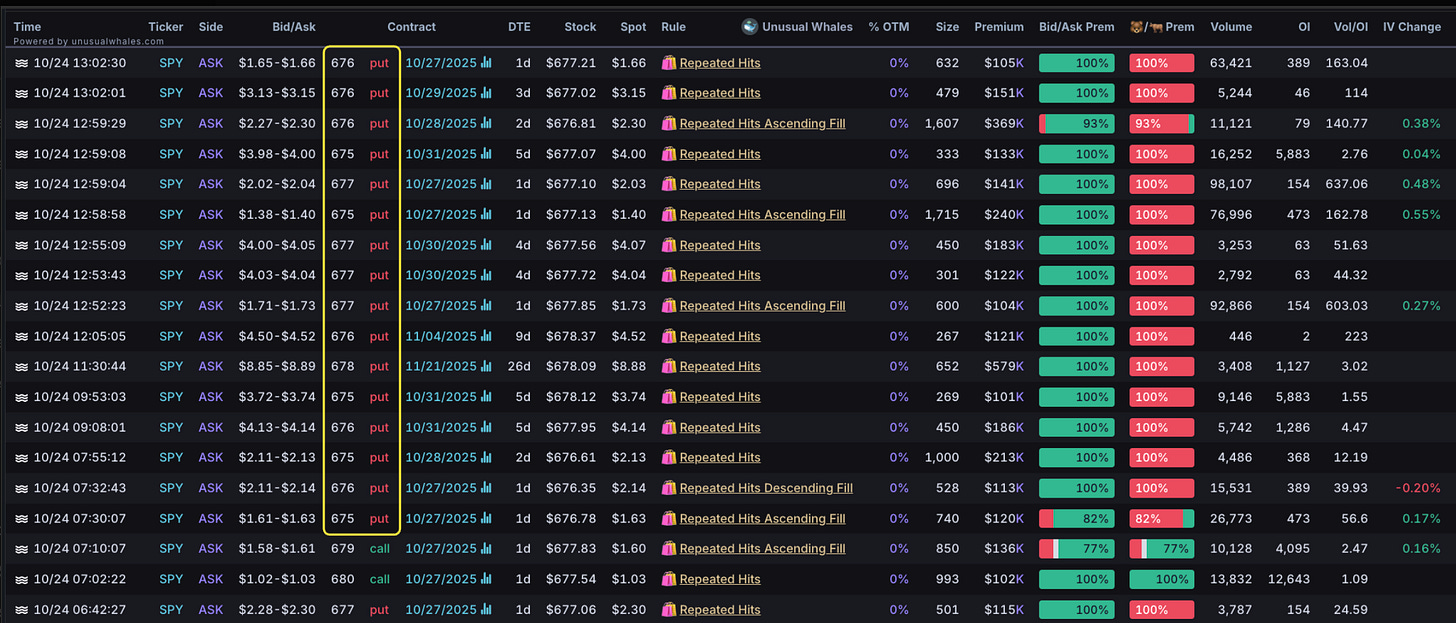Select premium value $369K
The image size is (1456, 623).
pyautogui.click(x=1004, y=124)
